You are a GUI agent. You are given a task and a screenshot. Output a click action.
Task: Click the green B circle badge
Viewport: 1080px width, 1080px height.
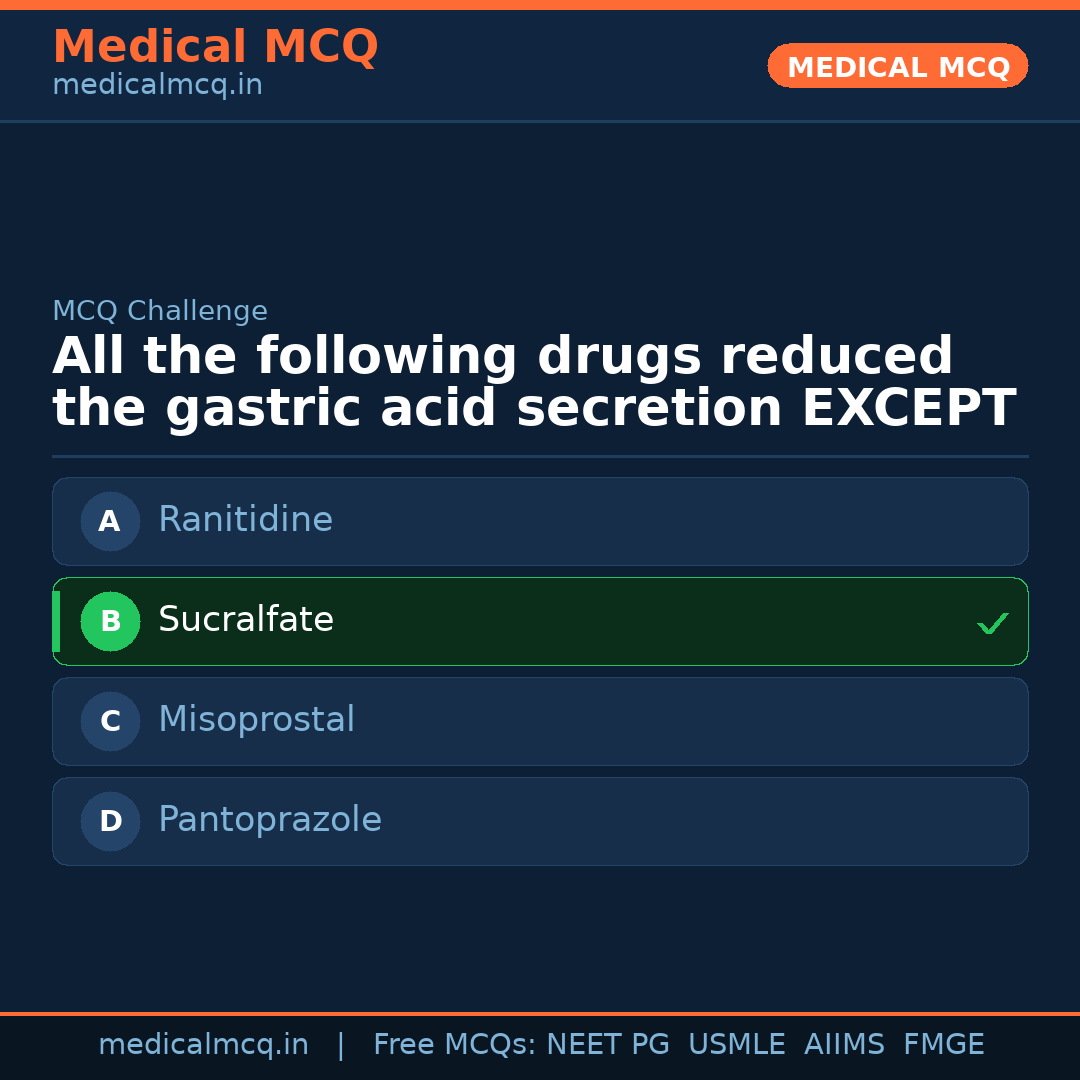point(110,621)
